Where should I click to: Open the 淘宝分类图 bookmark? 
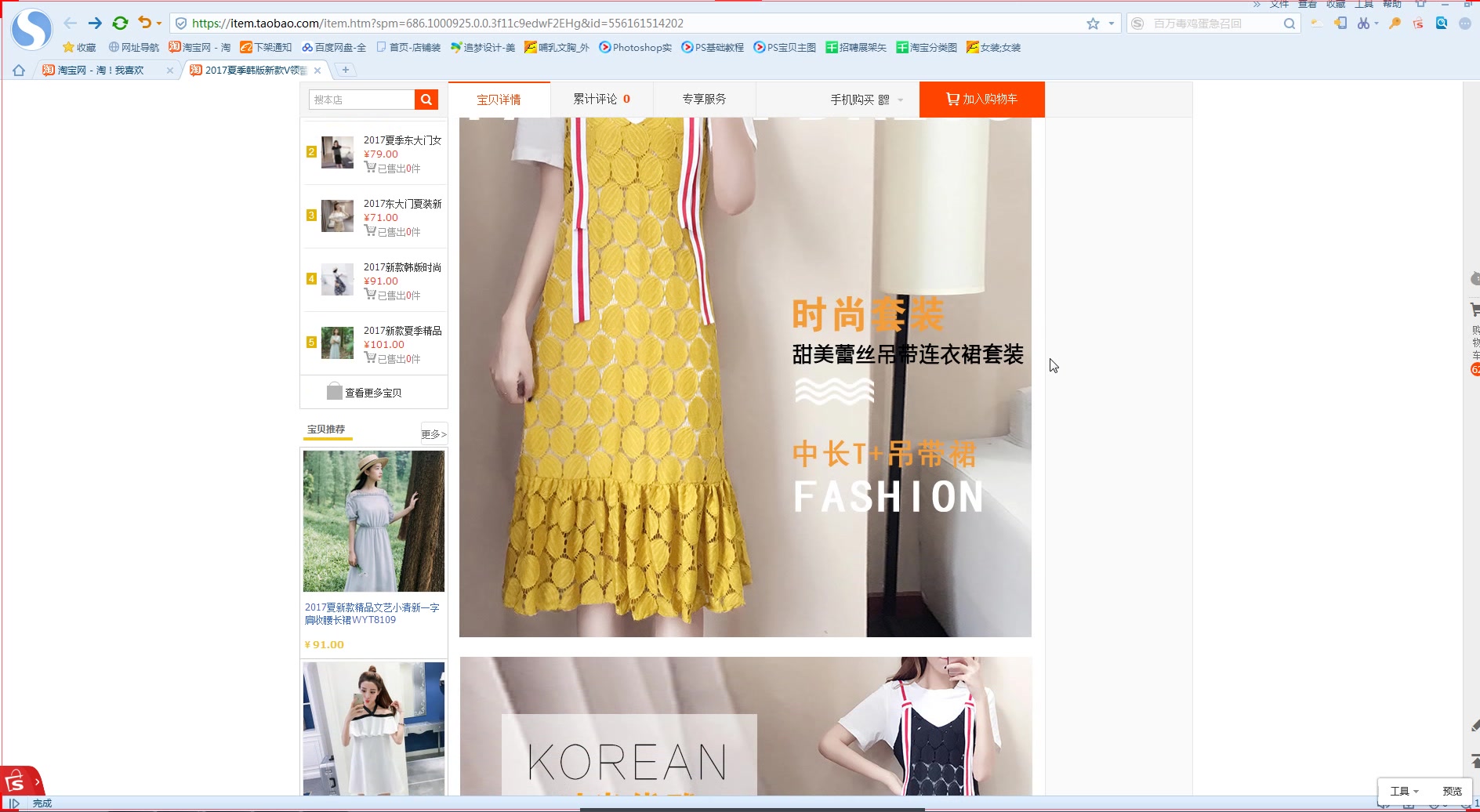point(927,47)
